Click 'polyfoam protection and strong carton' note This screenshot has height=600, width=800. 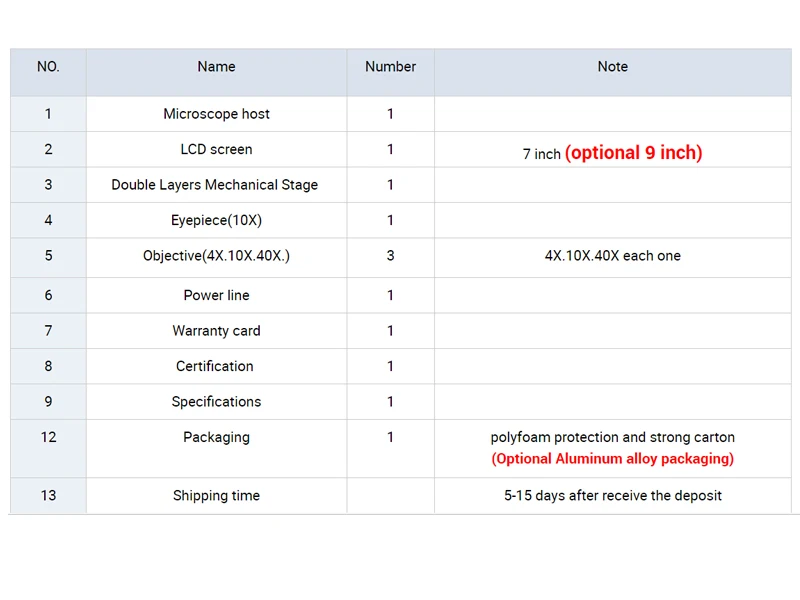613,438
